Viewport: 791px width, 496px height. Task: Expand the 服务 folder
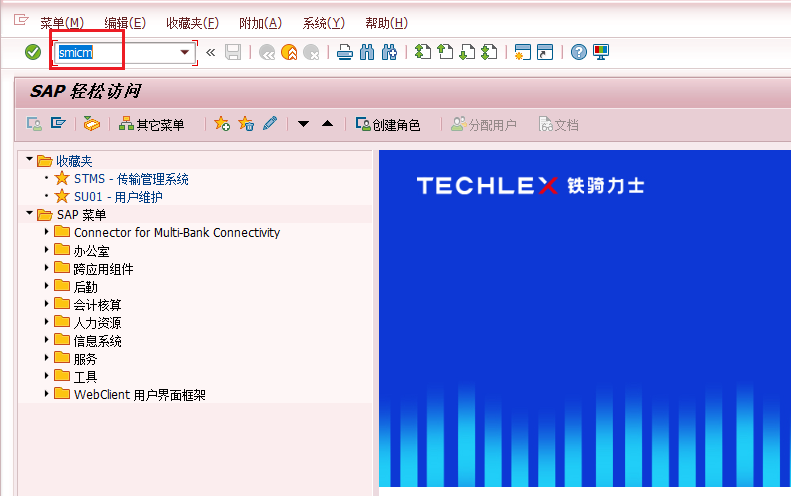tap(46, 358)
